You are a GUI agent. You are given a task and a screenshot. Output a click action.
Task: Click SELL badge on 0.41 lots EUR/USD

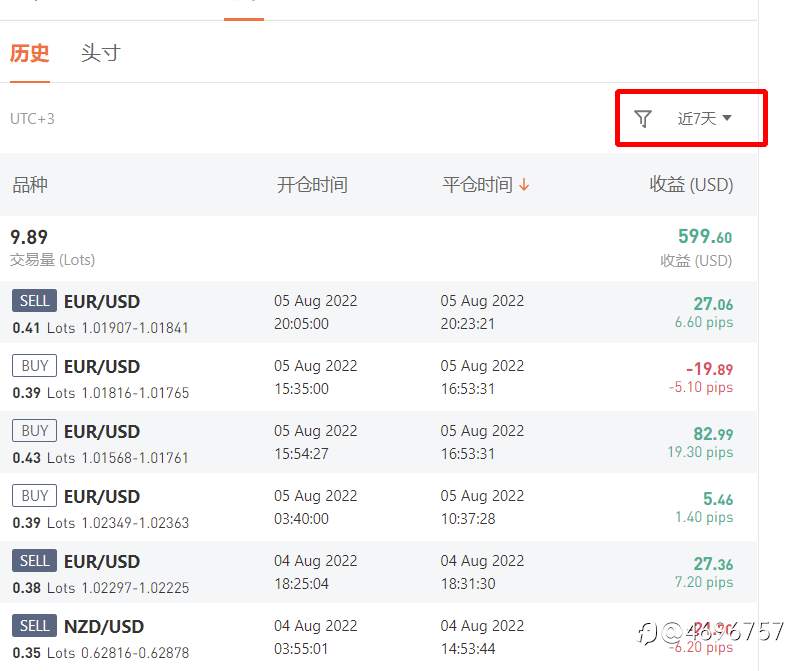[x=34, y=301]
